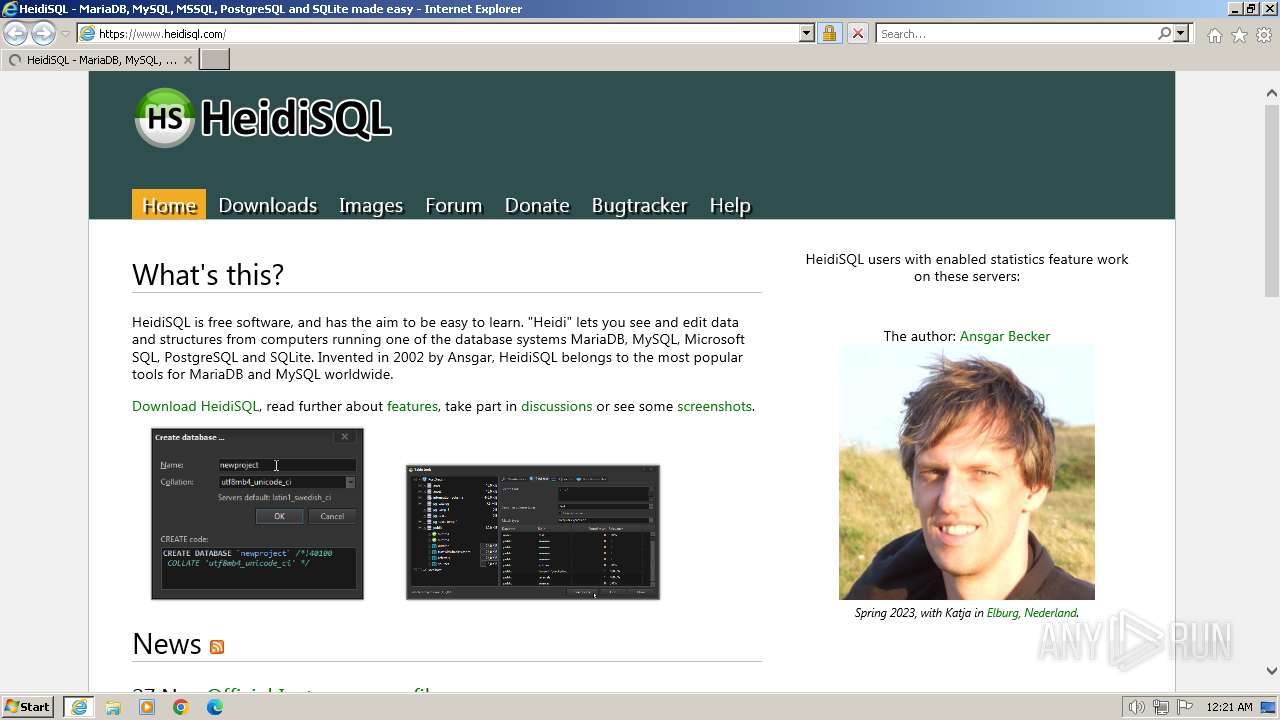Click the security lock icon
Viewport: 1280px width, 720px height.
tap(829, 33)
